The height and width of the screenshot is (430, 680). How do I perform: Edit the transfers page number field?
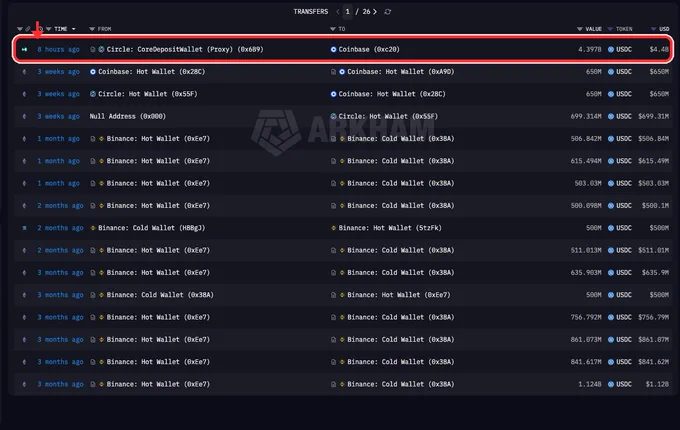click(x=347, y=12)
